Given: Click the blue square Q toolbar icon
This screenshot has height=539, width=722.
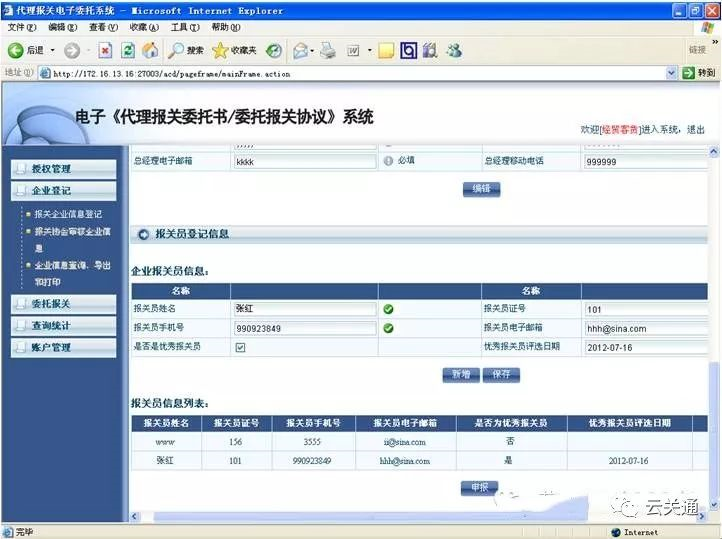Looking at the screenshot, I should [x=408, y=50].
